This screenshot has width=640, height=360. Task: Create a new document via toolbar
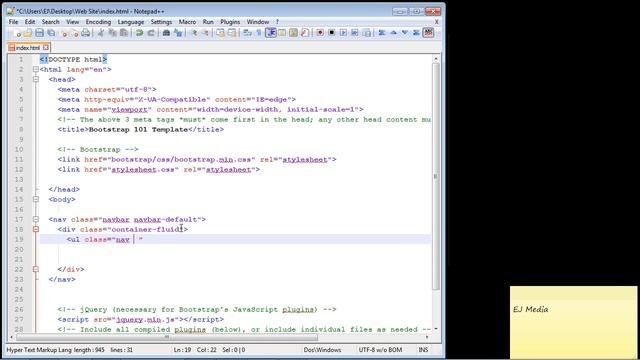point(16,33)
